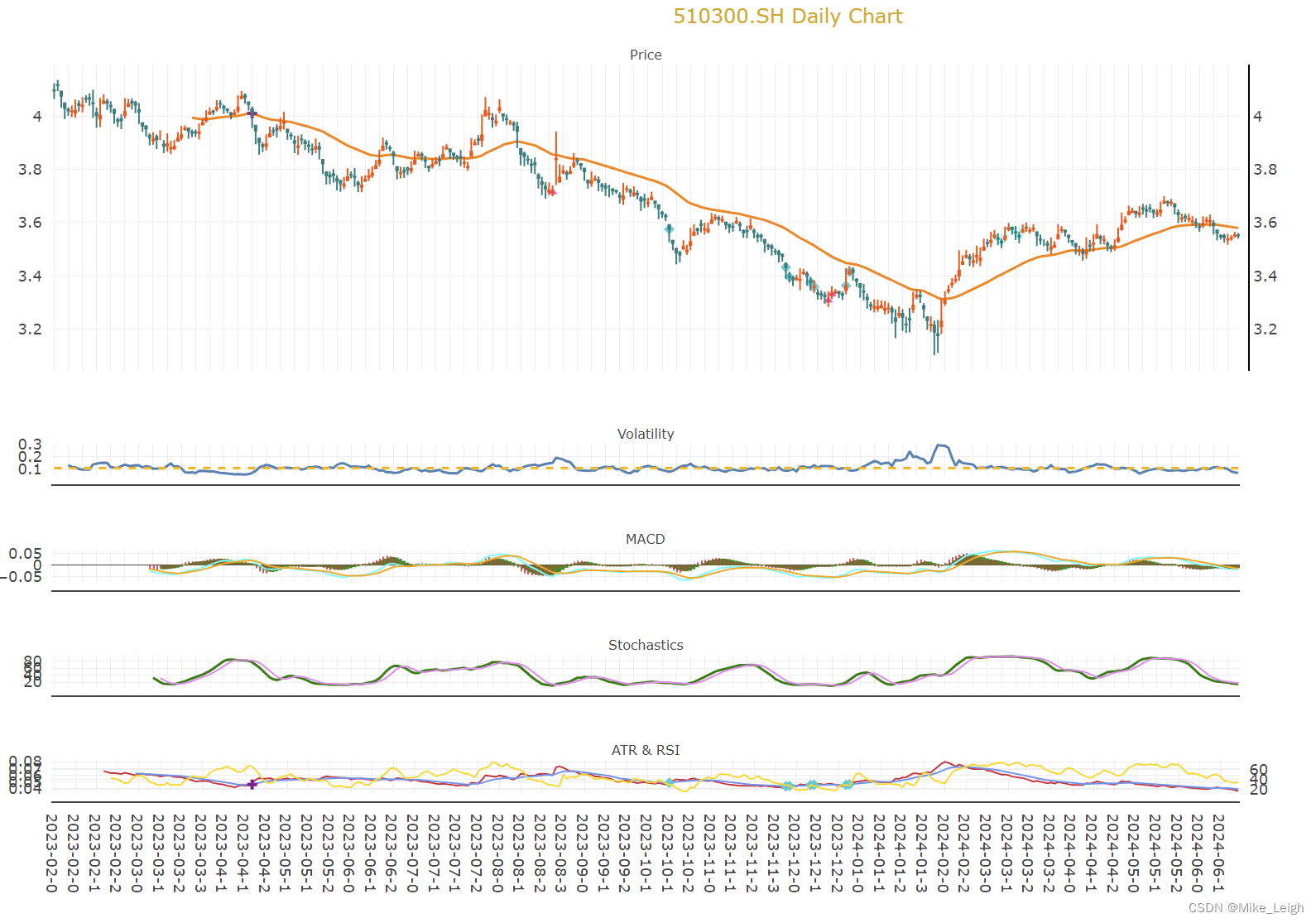Click the "2023-08-3" date label
Image resolution: width=1316 pixels, height=923 pixels.
(560, 853)
